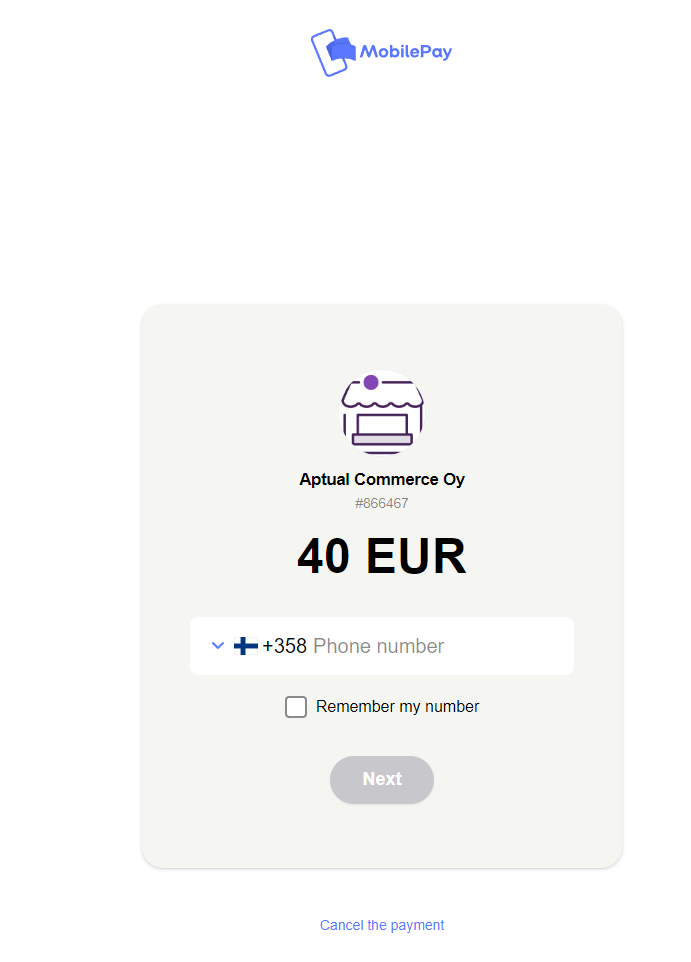The width and height of the screenshot is (691, 962).
Task: Click the laptop graphic inside the shop icon
Action: [382, 429]
